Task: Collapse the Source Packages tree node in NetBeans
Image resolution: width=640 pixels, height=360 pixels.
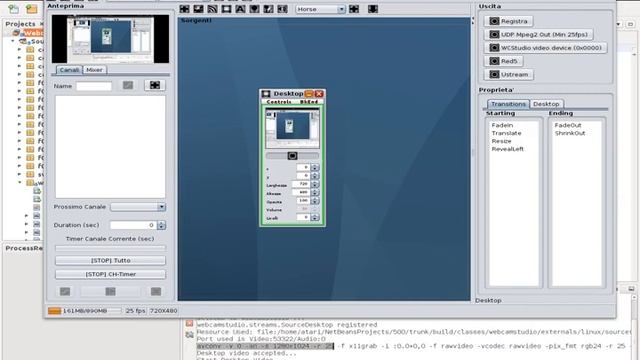Action: (x=13, y=41)
